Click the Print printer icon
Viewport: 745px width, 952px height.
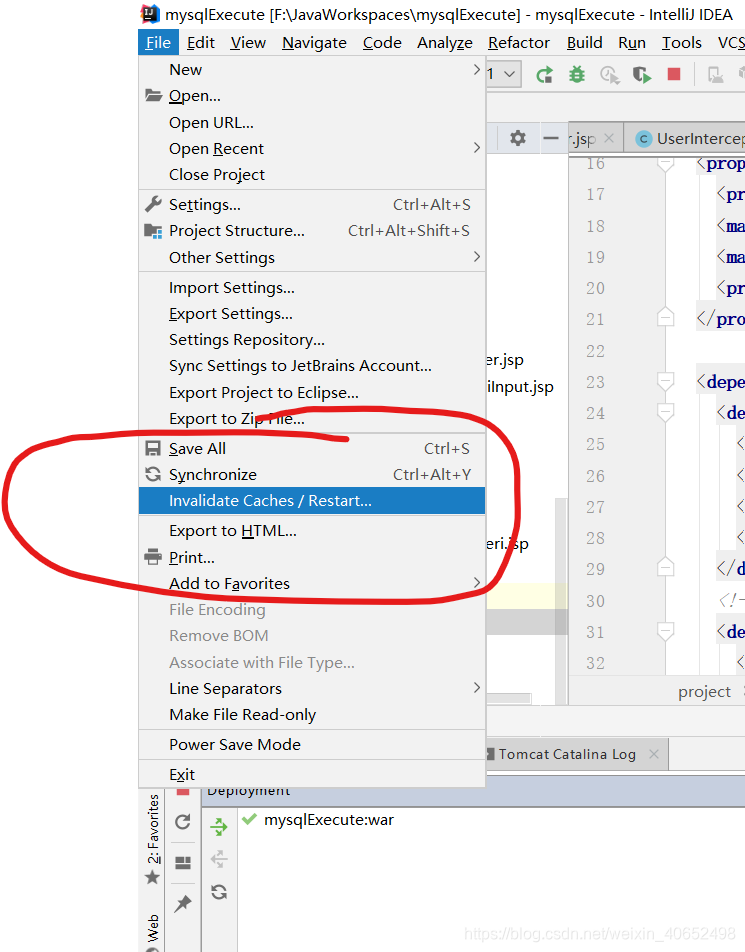(x=153, y=557)
